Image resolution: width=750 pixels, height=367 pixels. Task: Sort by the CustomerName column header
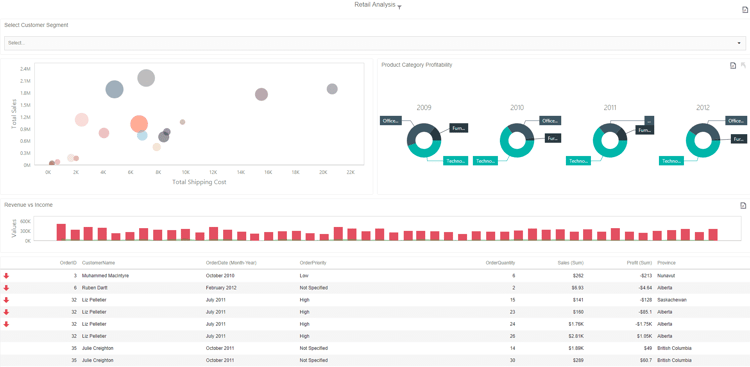99,263
